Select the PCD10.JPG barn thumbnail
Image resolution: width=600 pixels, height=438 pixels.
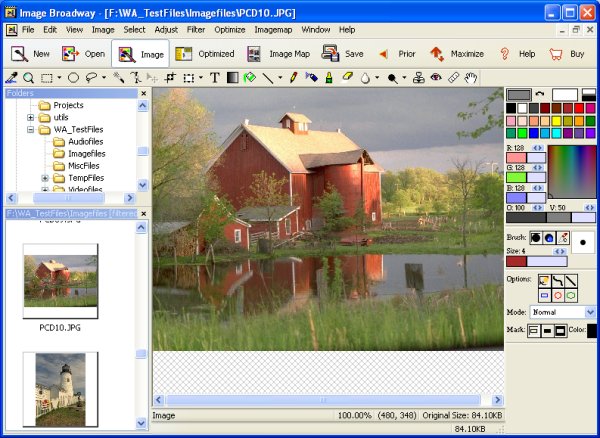[x=60, y=280]
